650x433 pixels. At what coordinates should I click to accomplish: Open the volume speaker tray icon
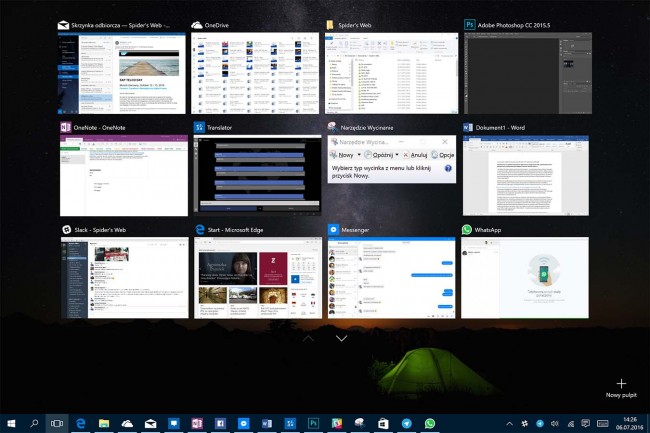click(x=555, y=423)
